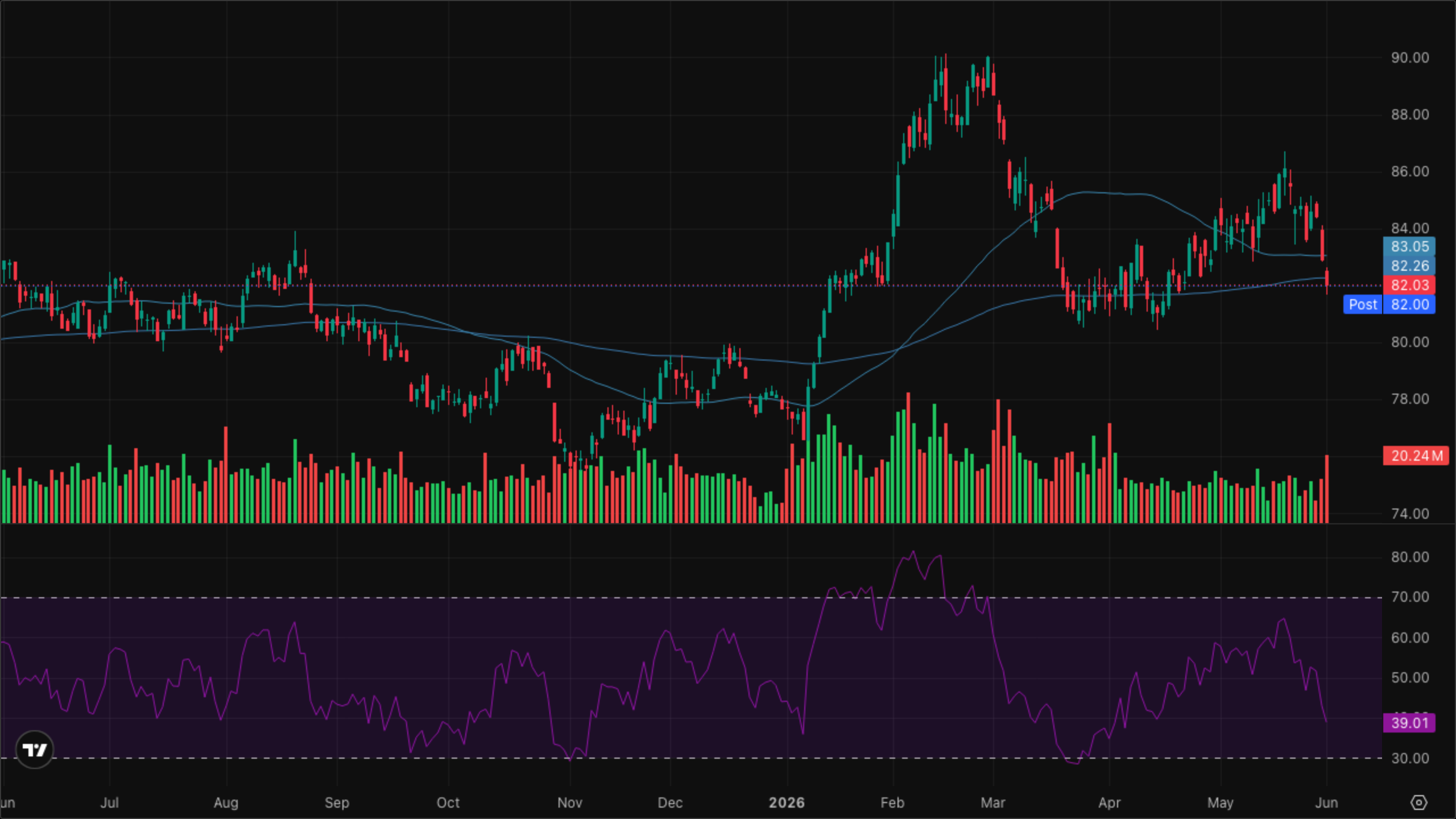Screen dimensions: 1456x819
Task: Click 60.00 on the RSI scale
Action: [x=1410, y=638]
